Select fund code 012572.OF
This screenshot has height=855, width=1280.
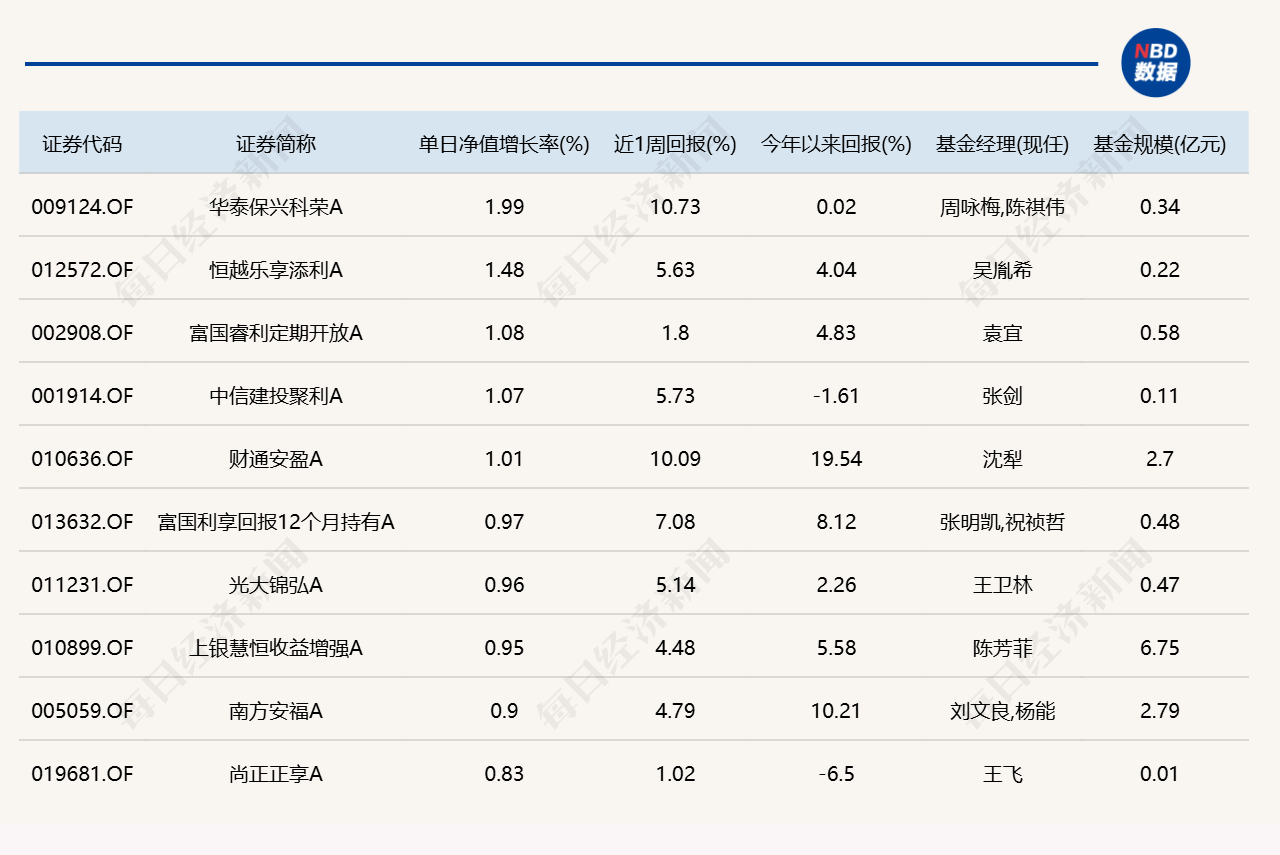(82, 270)
